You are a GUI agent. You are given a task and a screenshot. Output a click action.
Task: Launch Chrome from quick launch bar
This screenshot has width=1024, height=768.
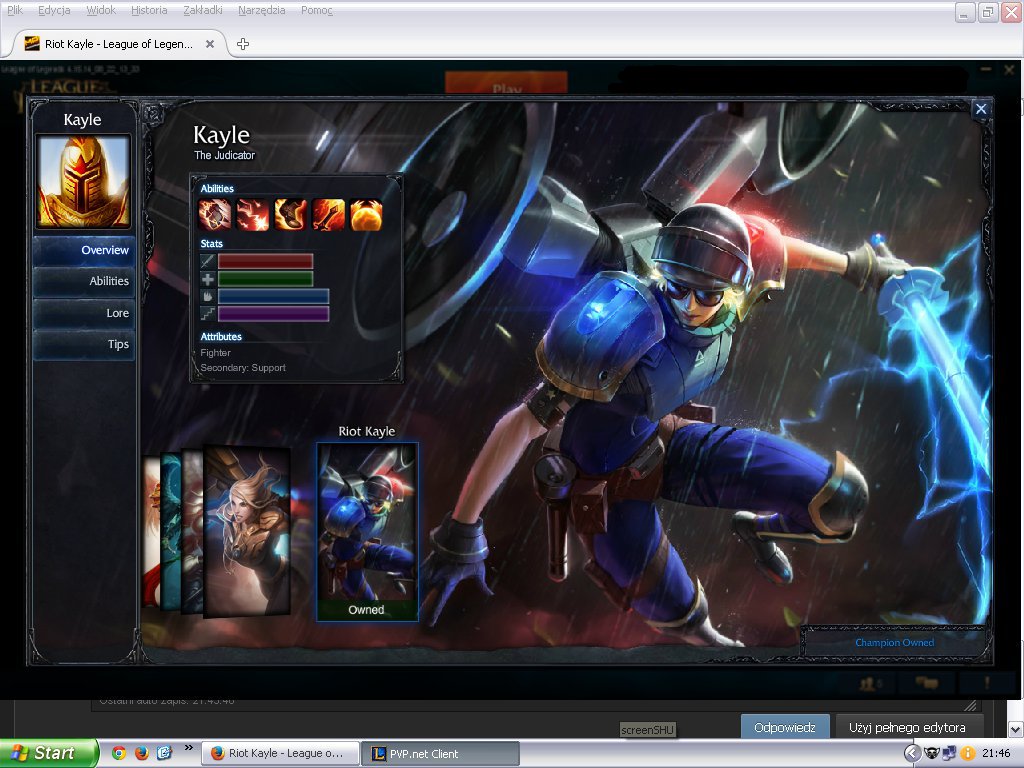pos(119,754)
